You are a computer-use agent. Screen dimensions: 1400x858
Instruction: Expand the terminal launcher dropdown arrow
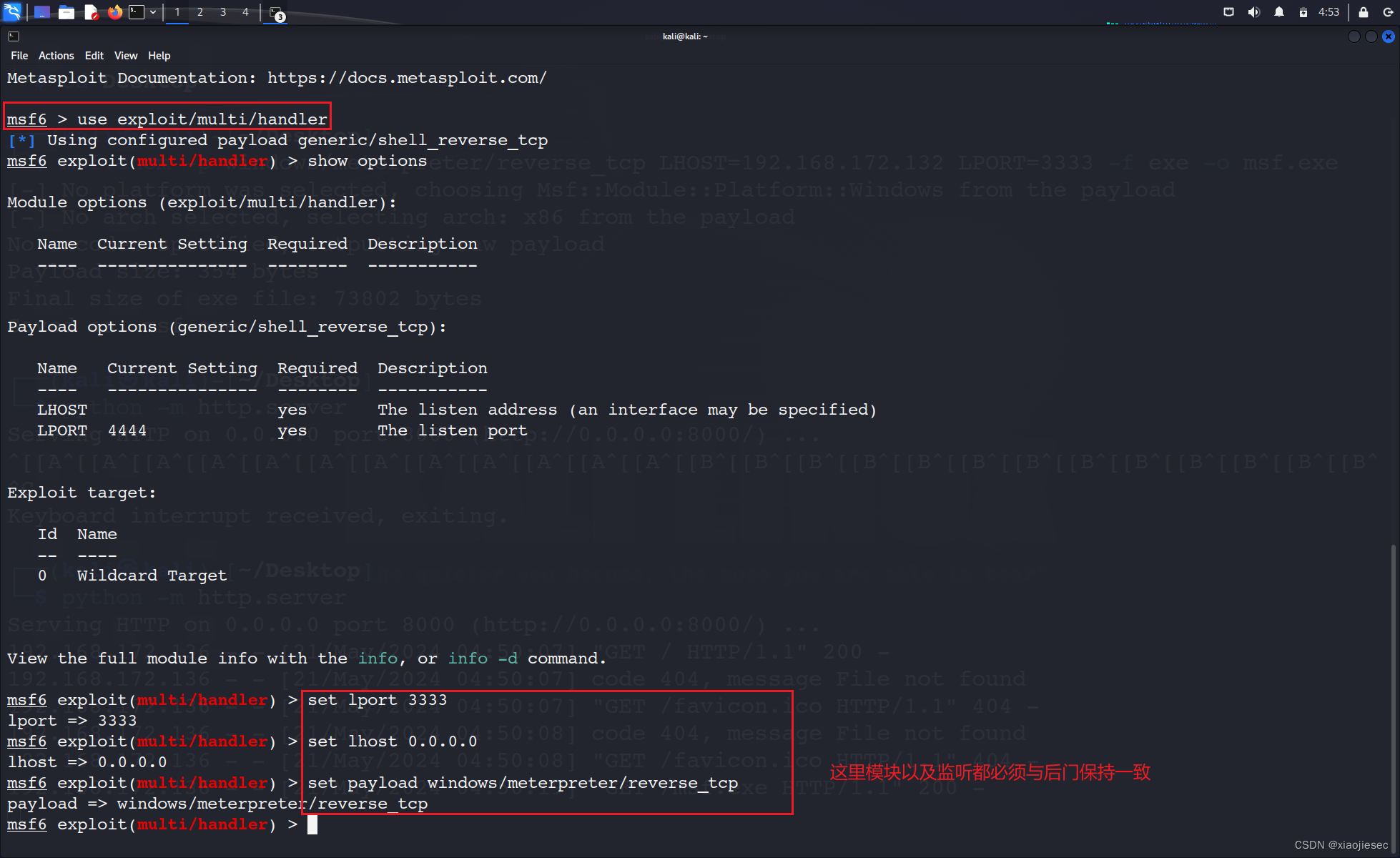point(153,12)
